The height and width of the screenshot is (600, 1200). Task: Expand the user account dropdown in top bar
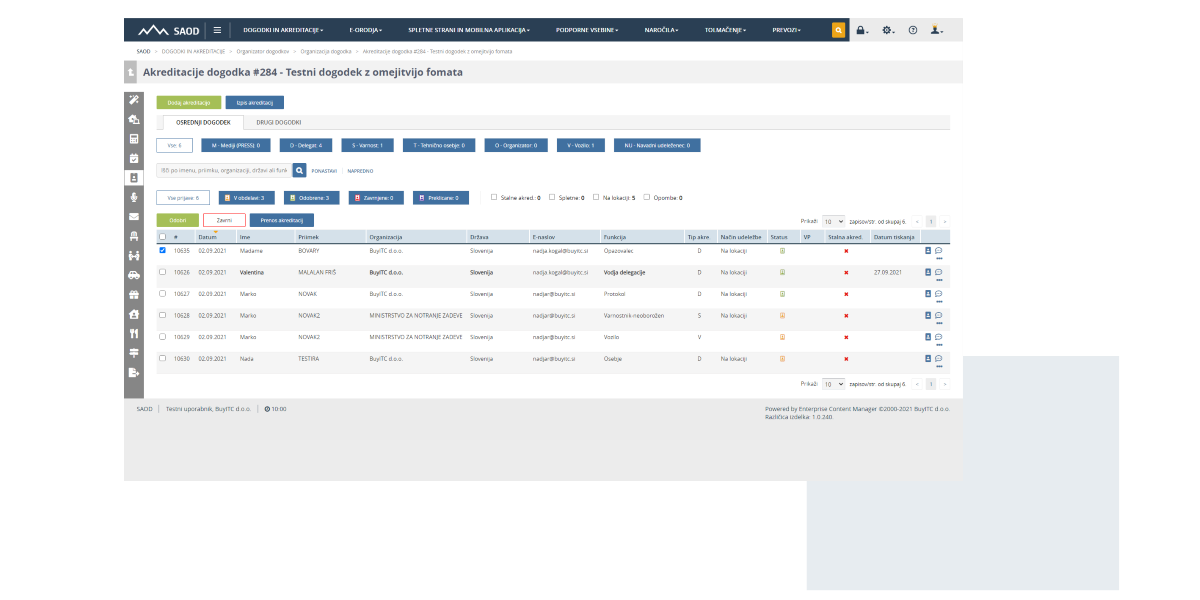936,30
